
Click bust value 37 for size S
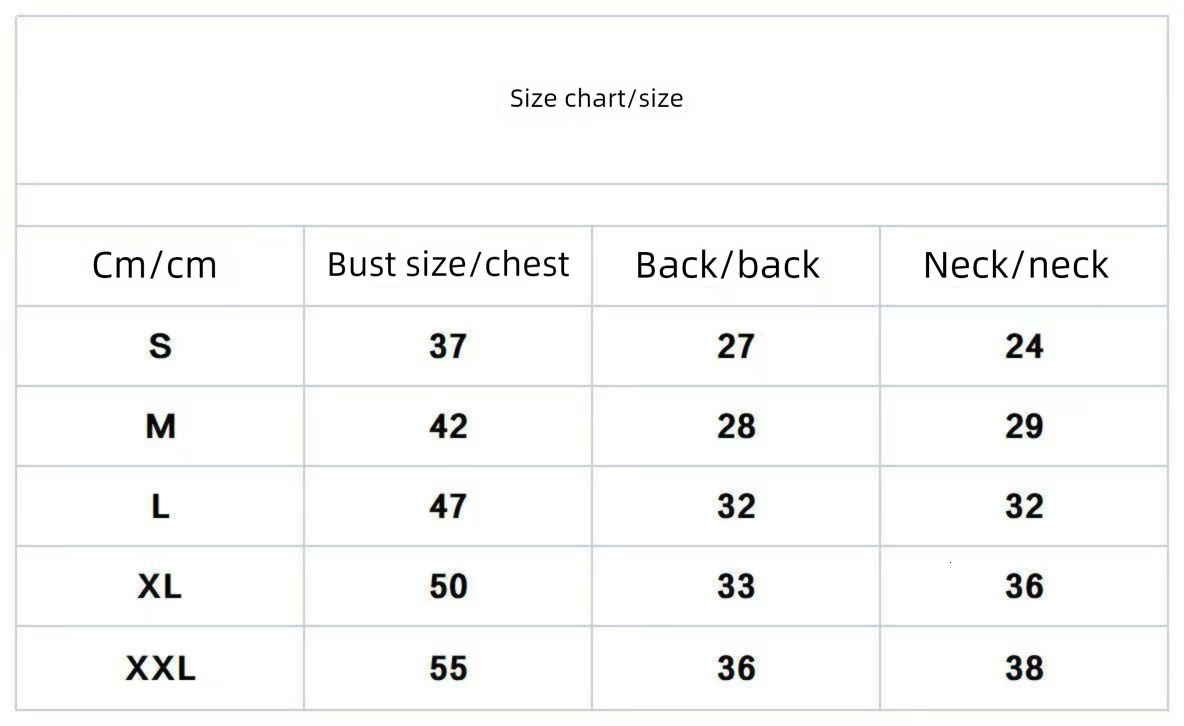tap(448, 346)
